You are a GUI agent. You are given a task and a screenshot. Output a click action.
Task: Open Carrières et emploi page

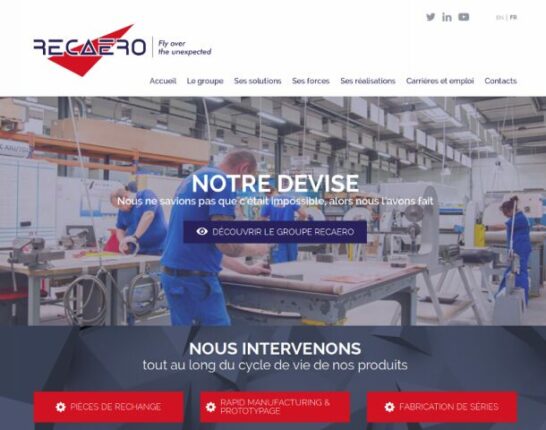tap(440, 81)
